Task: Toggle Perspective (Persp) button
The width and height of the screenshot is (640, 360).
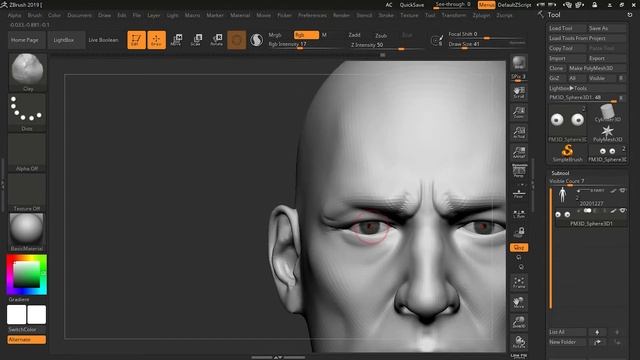Action: pos(519,171)
